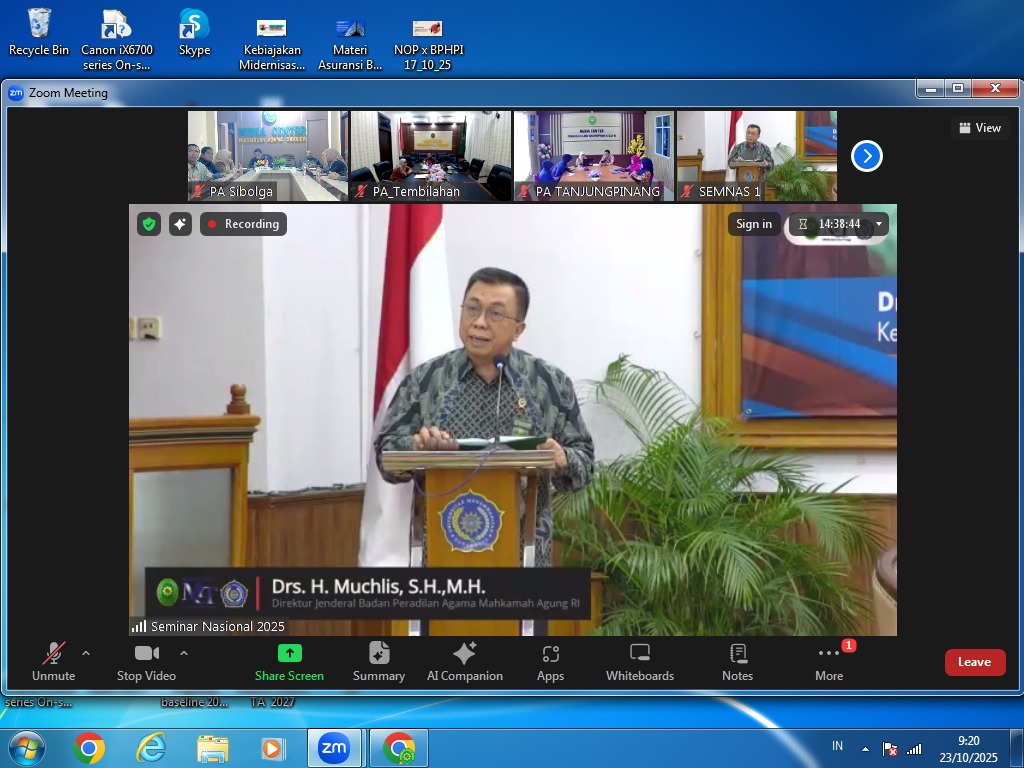Open the meeting timer dropdown arrow
Screen dimensions: 1024x768
point(879,224)
